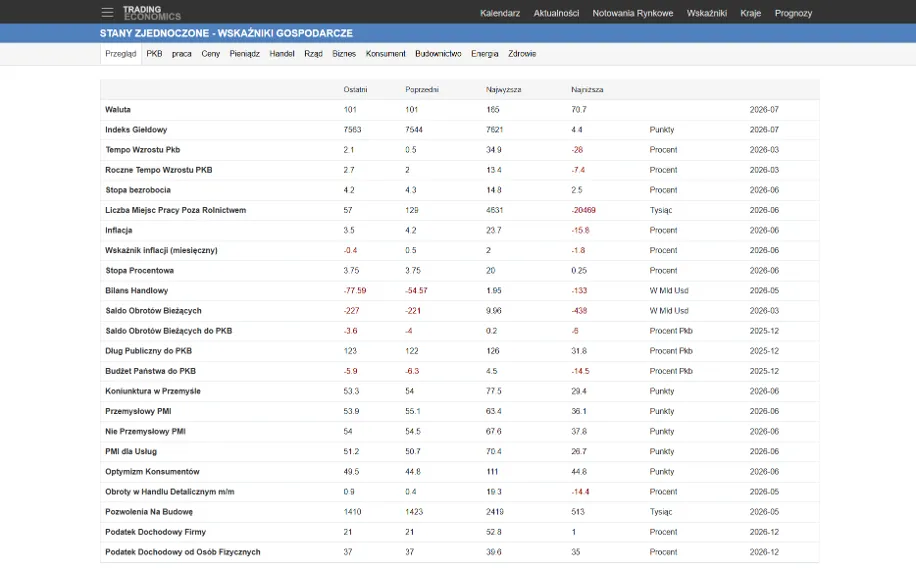Open the Stopa Procentowa link
916x571 pixels.
coord(140,271)
